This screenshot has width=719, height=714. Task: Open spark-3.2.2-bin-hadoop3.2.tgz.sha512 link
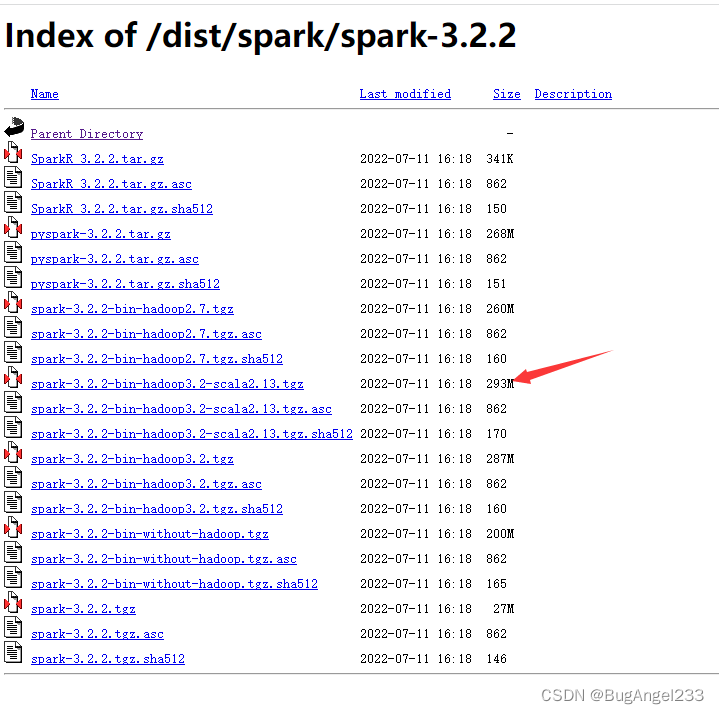tap(157, 509)
